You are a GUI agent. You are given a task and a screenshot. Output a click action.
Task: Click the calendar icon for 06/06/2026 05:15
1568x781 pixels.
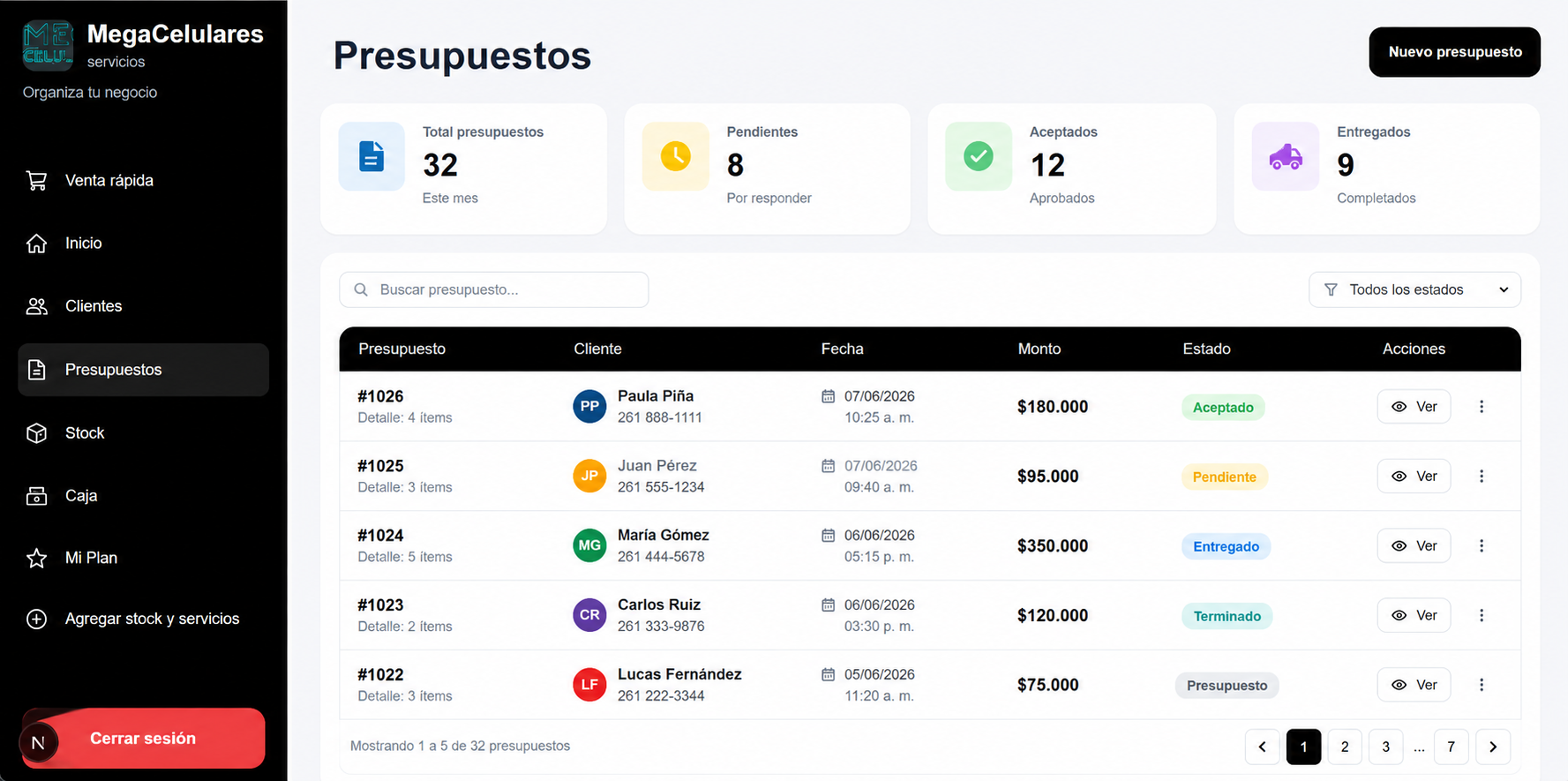pyautogui.click(x=828, y=536)
